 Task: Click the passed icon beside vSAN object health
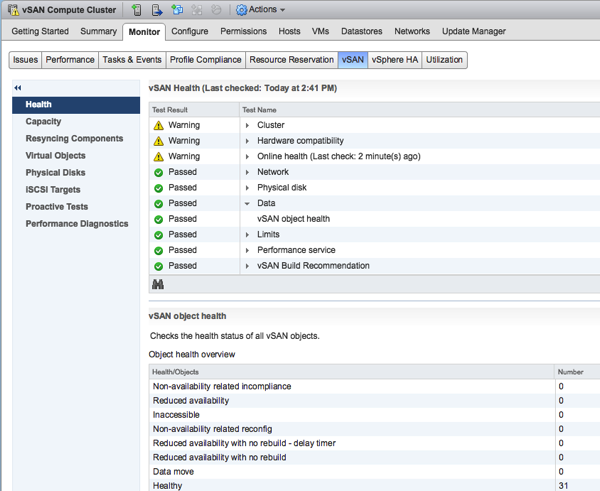tap(158, 219)
